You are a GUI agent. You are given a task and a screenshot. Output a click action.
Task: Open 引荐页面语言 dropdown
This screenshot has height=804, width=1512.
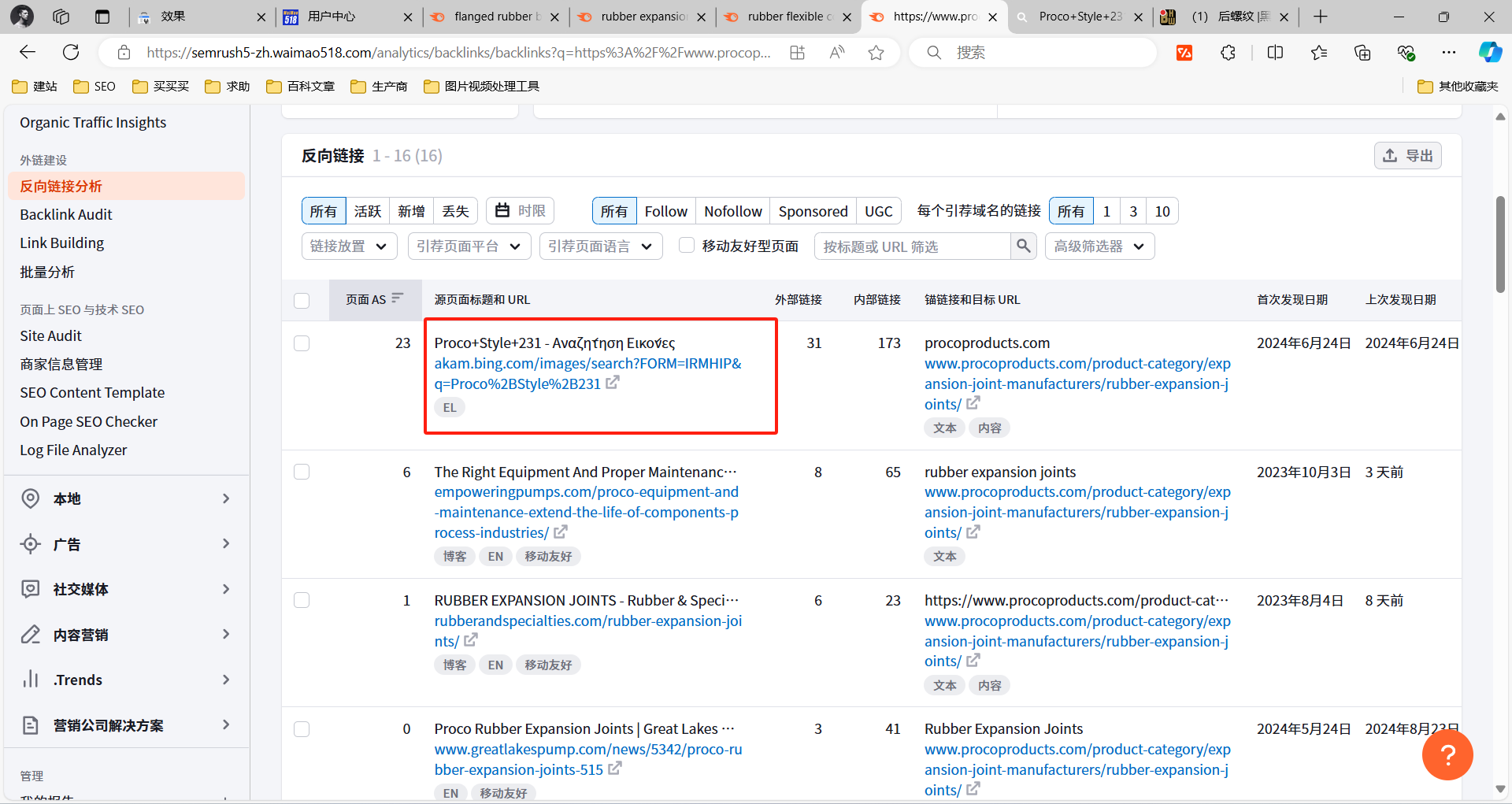pos(601,246)
